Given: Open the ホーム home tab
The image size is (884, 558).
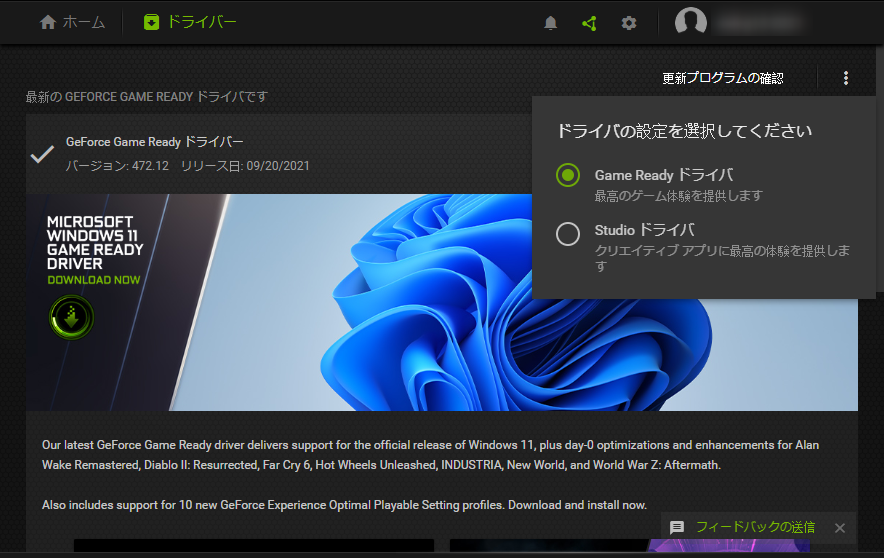Looking at the screenshot, I should click(x=72, y=23).
